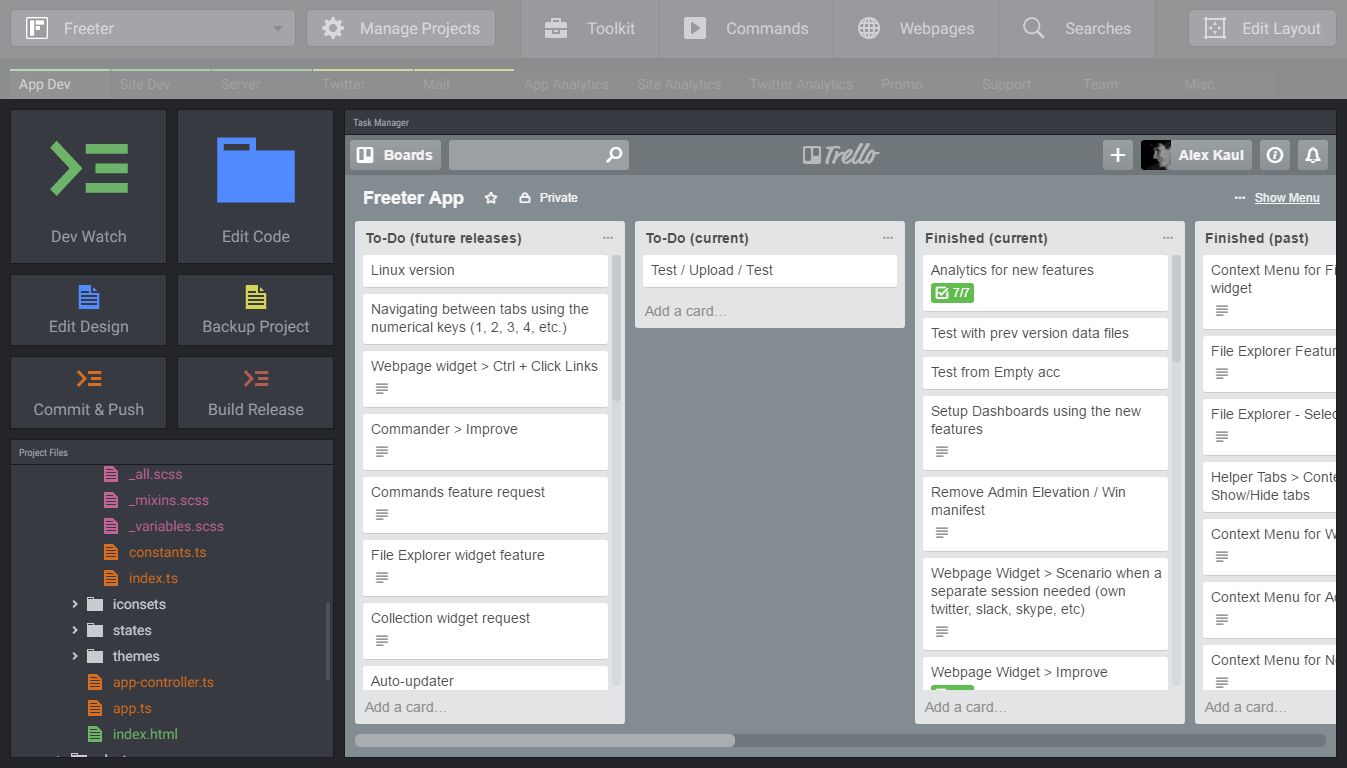Open Trello notifications bell icon
Screen dimensions: 1347x768
(1313, 155)
